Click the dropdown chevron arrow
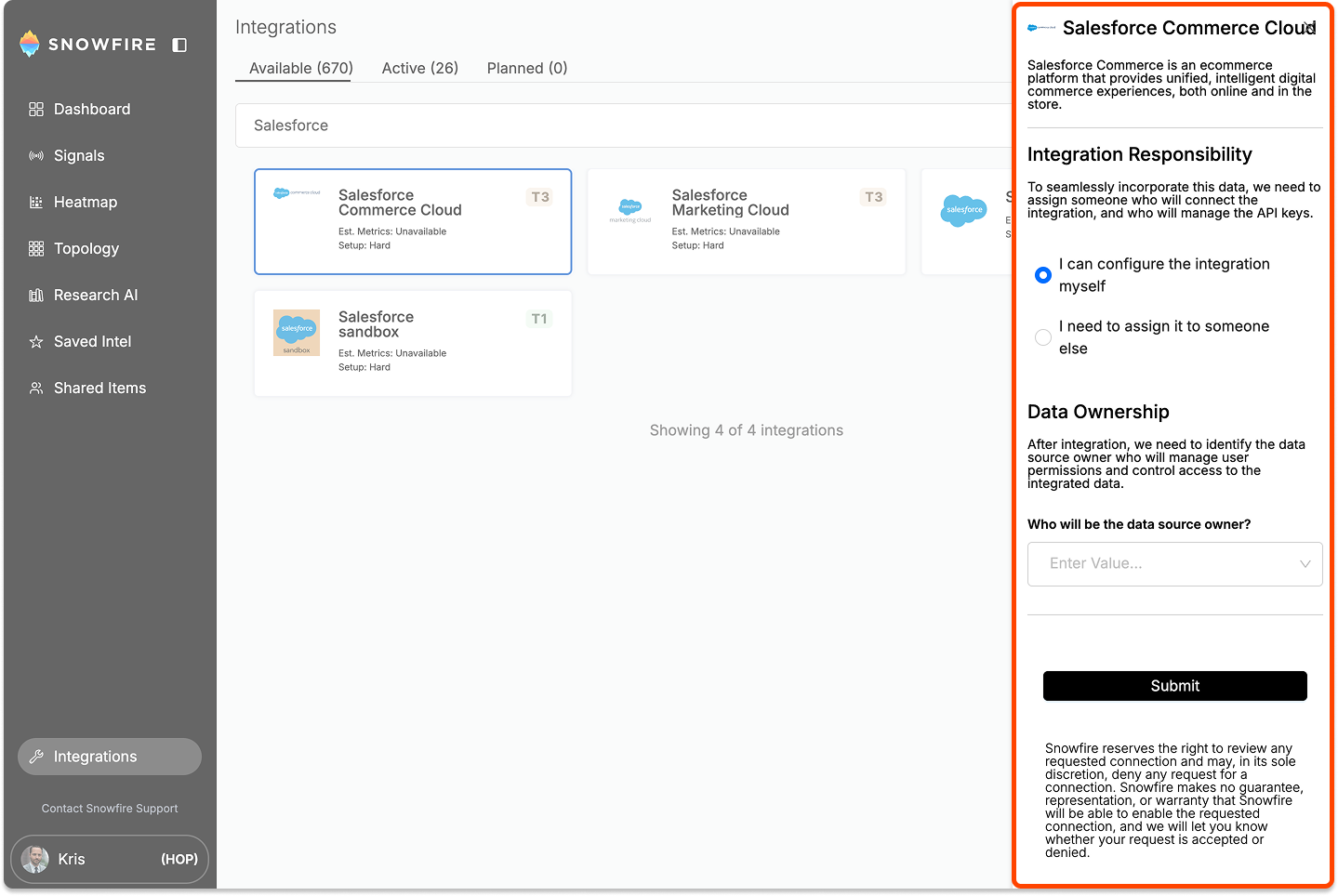1338x896 pixels. point(1305,564)
